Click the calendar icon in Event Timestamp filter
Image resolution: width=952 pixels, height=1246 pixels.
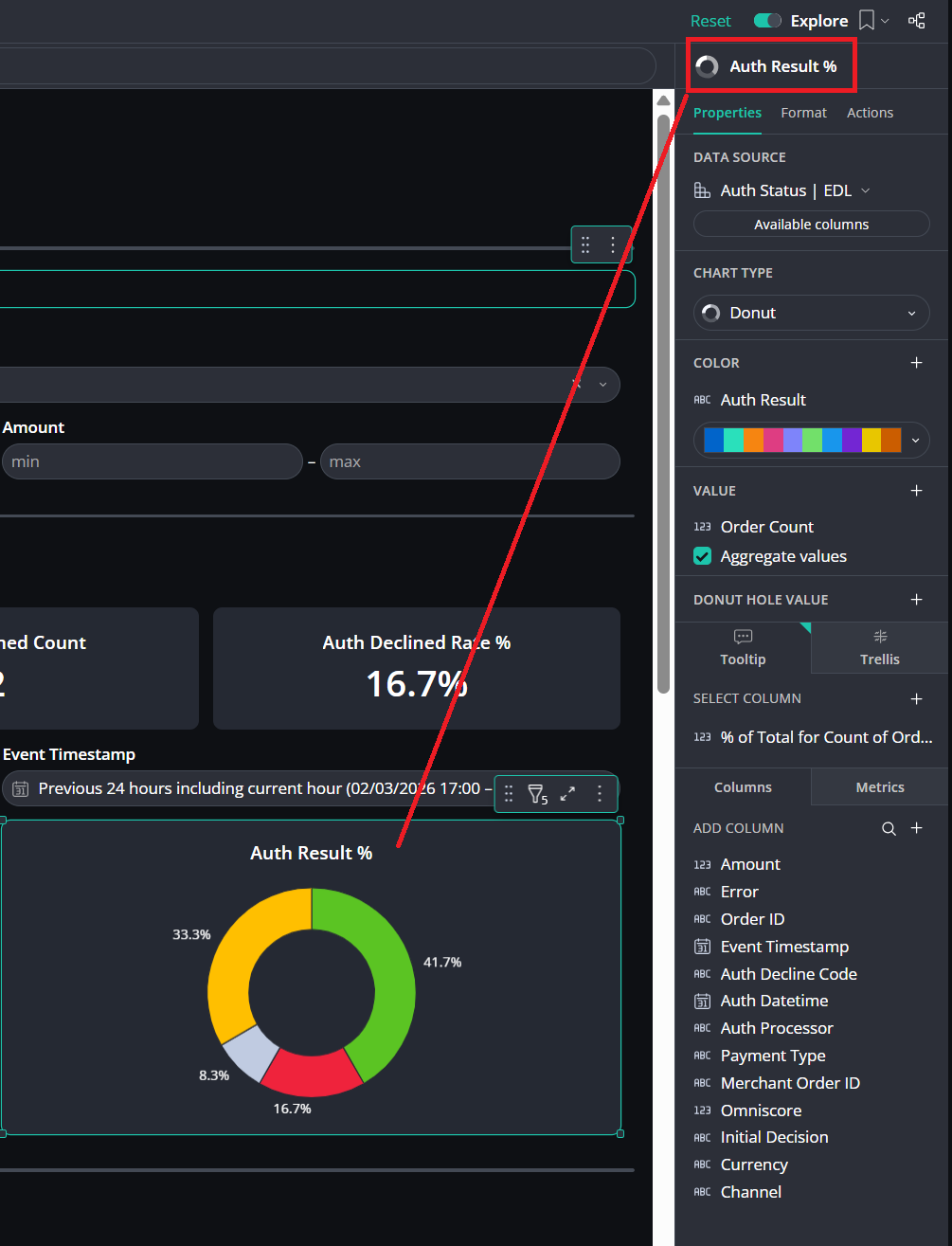click(x=20, y=789)
